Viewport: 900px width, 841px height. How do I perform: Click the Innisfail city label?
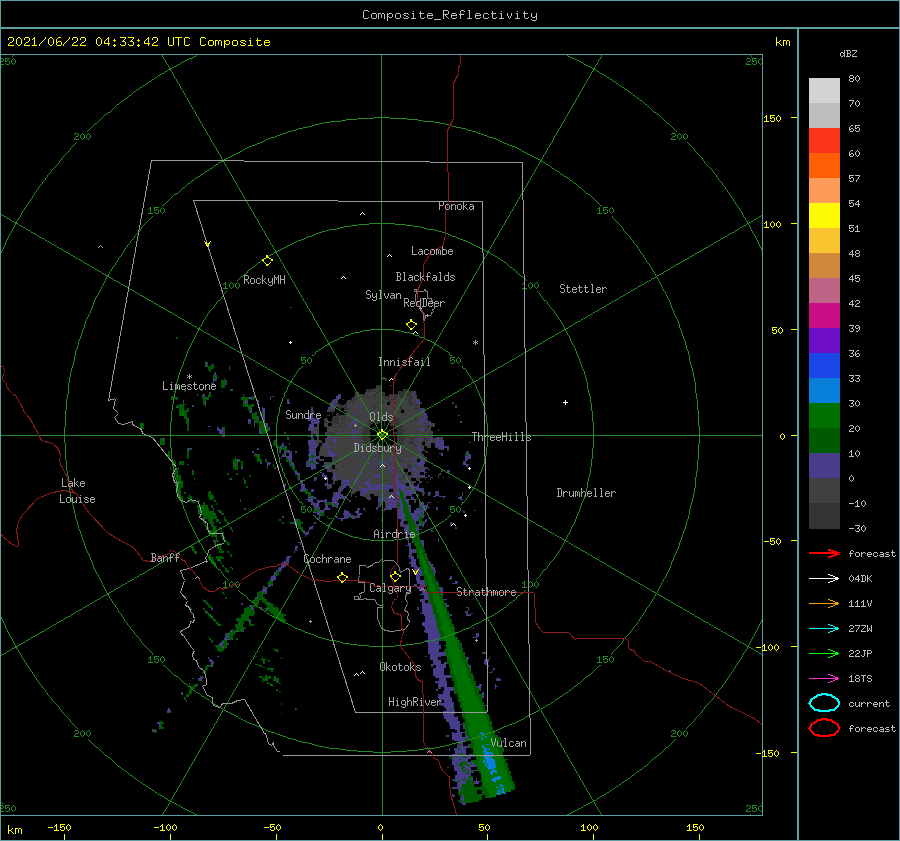(404, 362)
